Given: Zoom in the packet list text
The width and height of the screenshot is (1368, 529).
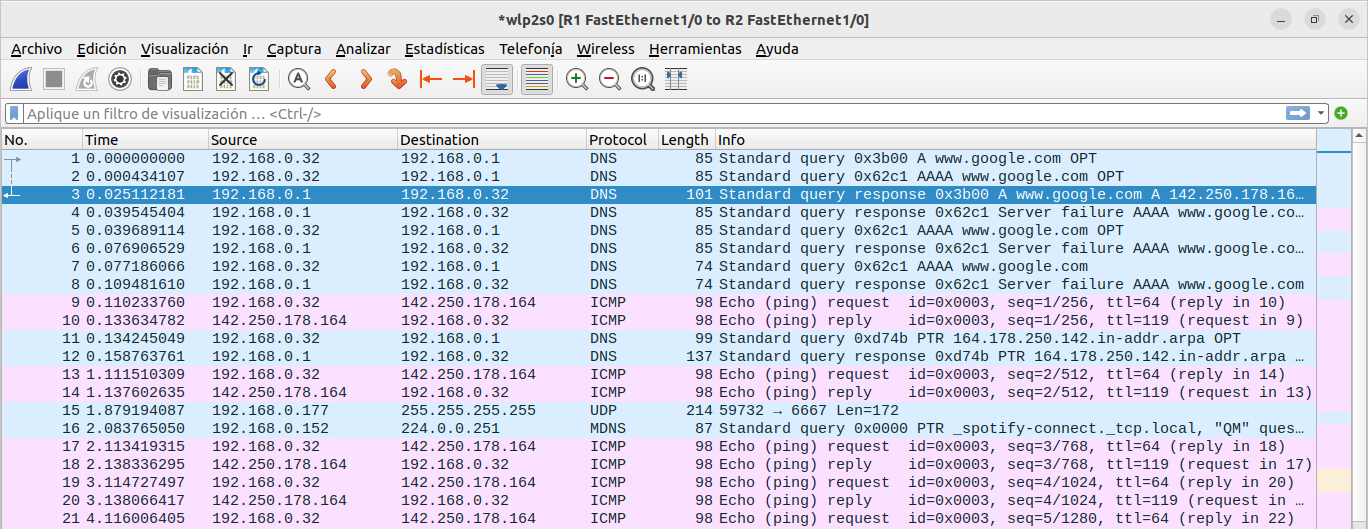Looking at the screenshot, I should point(577,79).
